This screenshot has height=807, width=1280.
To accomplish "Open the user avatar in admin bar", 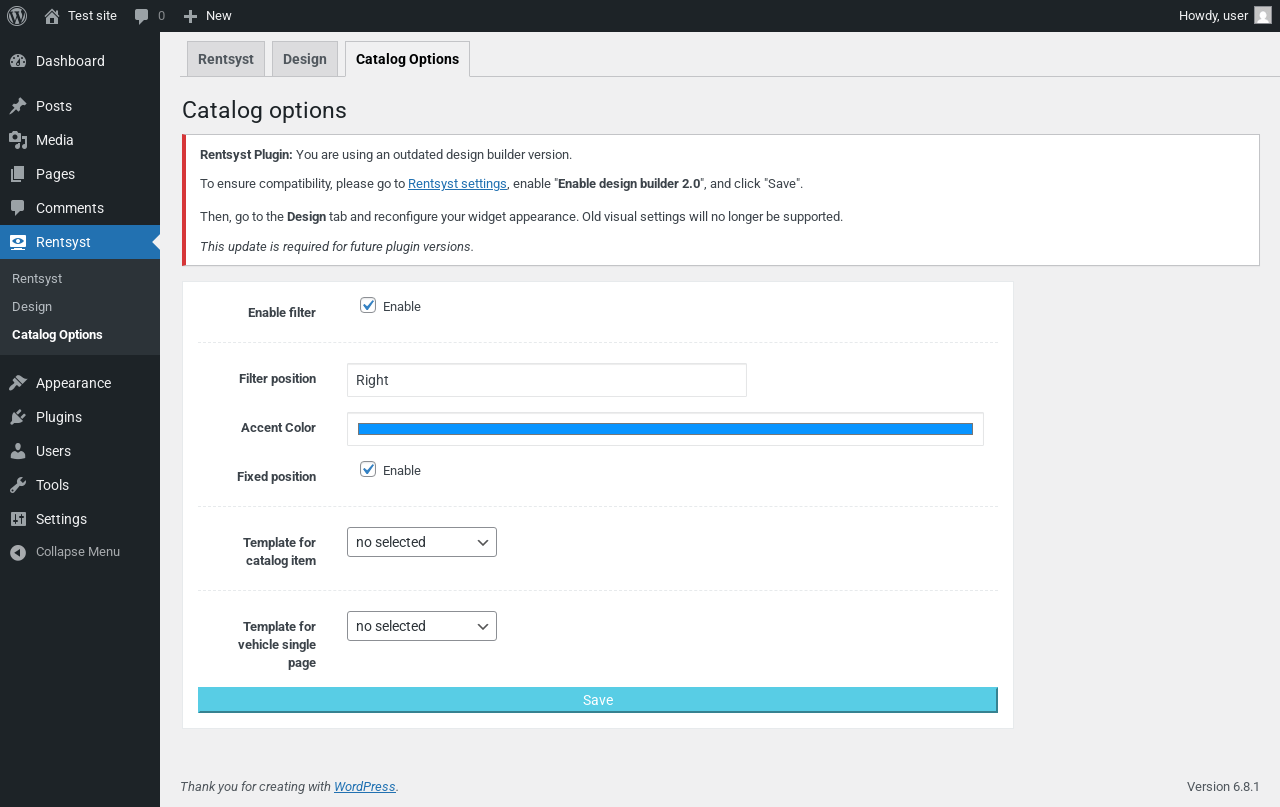I will coord(1263,15).
